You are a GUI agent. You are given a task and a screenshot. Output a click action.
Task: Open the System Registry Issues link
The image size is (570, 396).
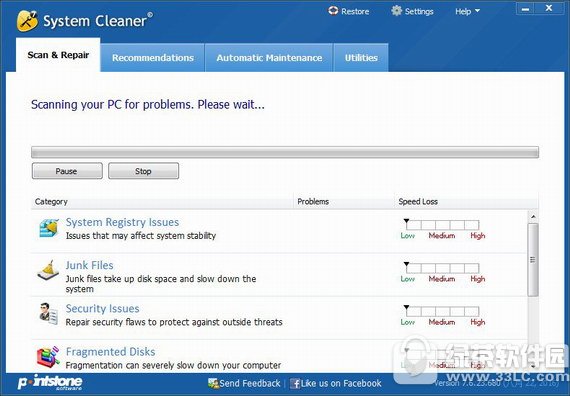[x=123, y=222]
